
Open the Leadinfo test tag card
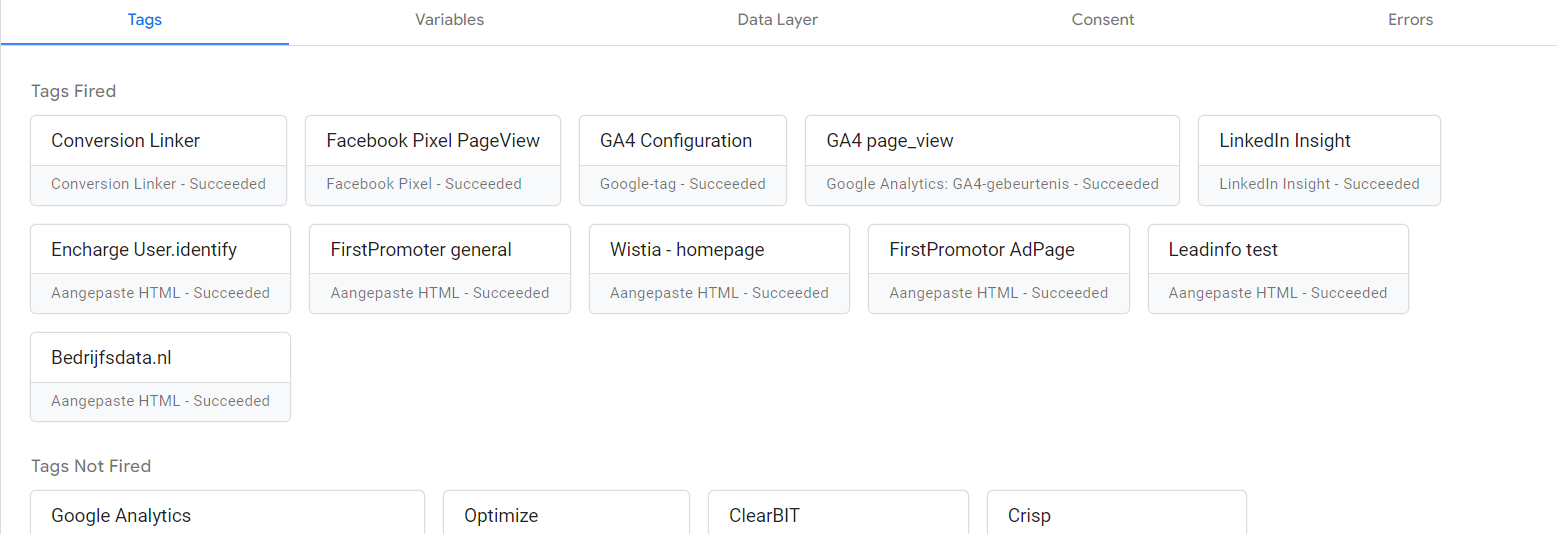pos(1277,269)
